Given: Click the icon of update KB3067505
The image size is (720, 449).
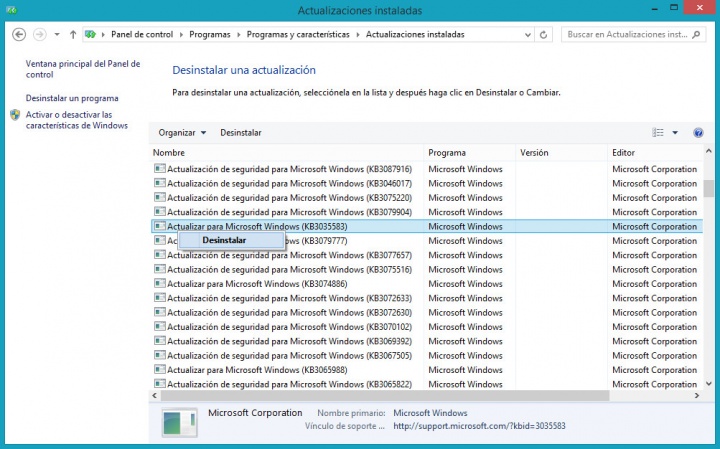Looking at the screenshot, I should click(x=160, y=355).
